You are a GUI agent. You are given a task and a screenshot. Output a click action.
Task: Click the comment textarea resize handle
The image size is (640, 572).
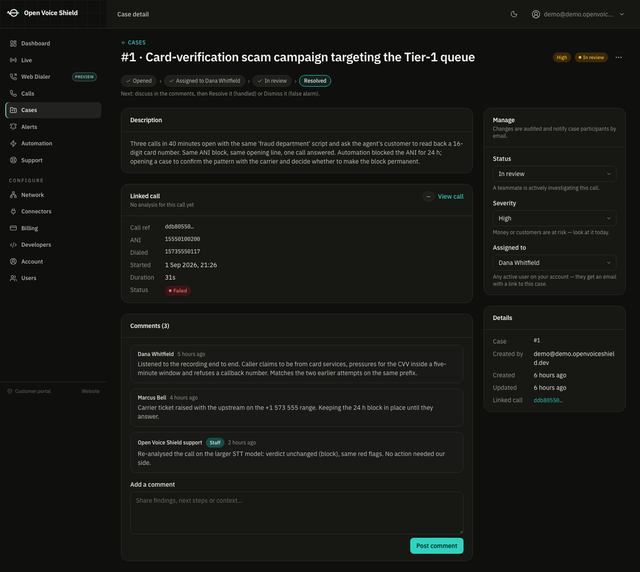coord(461,532)
